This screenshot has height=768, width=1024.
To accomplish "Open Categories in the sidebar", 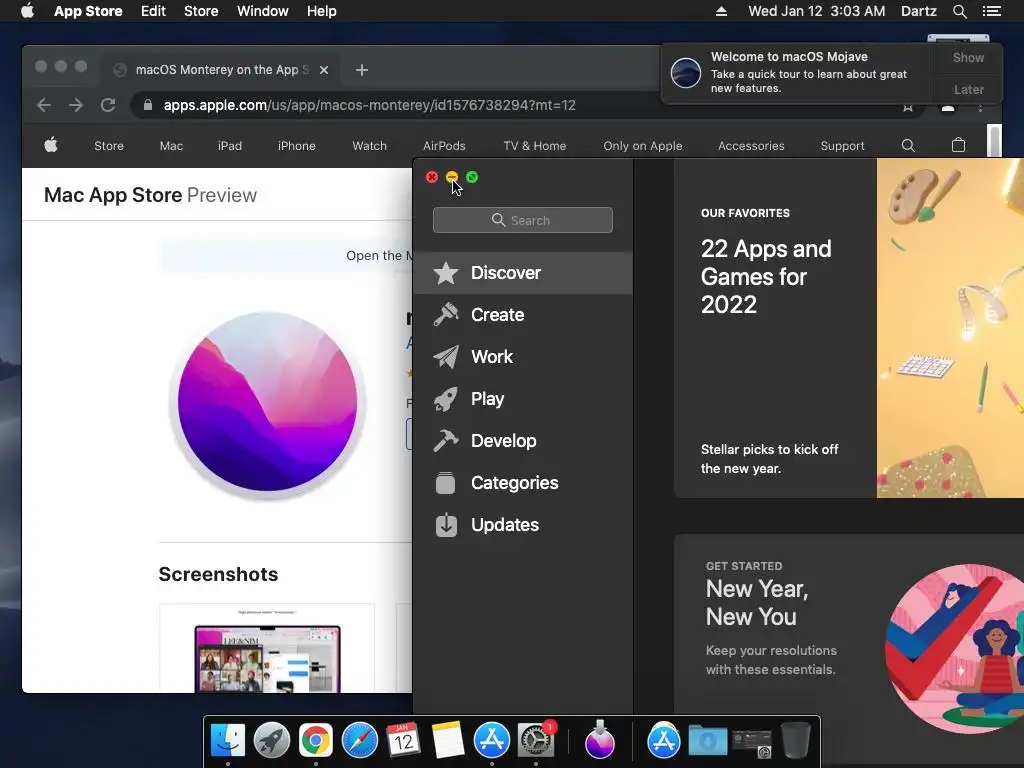I will (x=522, y=483).
